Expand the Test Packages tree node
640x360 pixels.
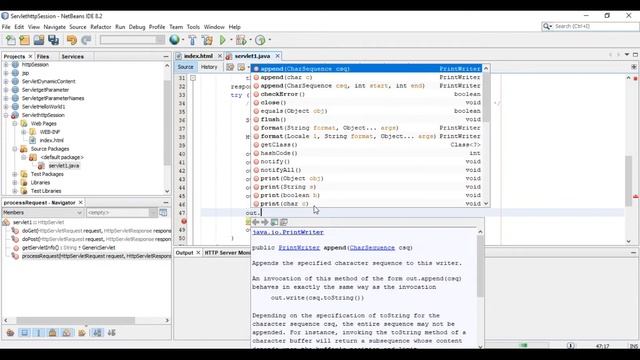(x=15, y=174)
